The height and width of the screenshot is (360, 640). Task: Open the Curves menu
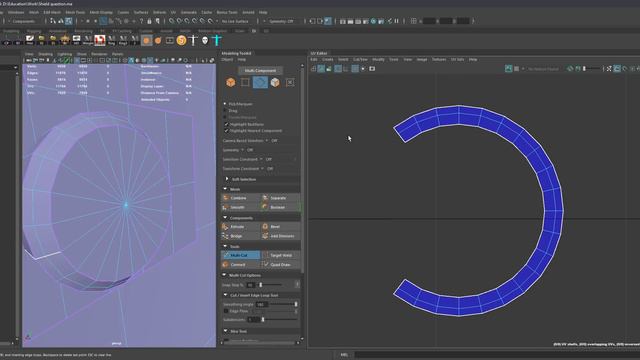point(123,12)
